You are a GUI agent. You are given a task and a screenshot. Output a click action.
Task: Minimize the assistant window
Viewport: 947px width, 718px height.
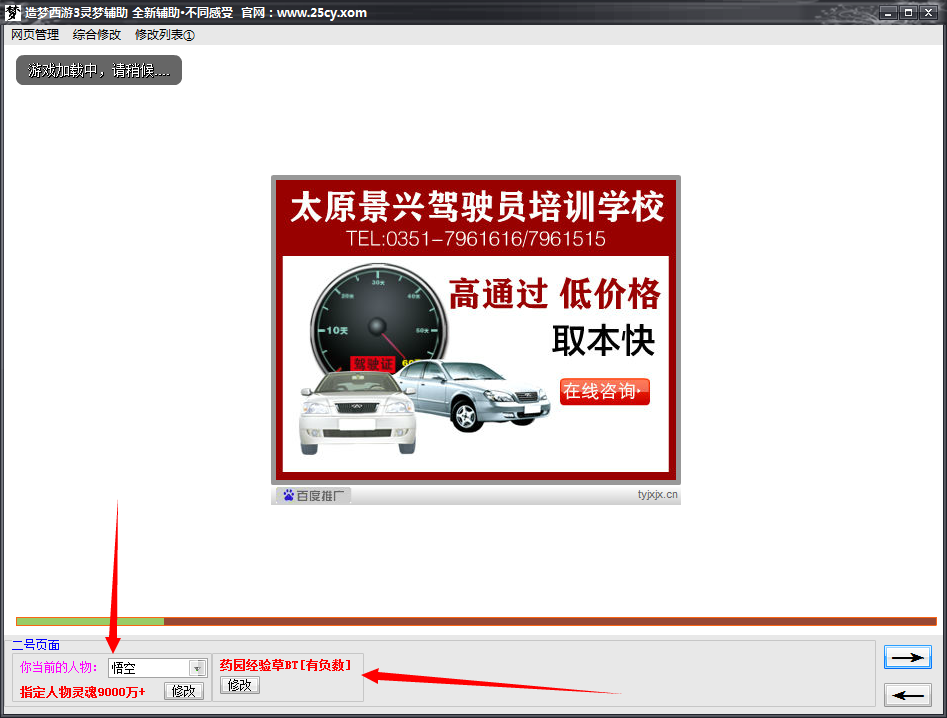(888, 13)
